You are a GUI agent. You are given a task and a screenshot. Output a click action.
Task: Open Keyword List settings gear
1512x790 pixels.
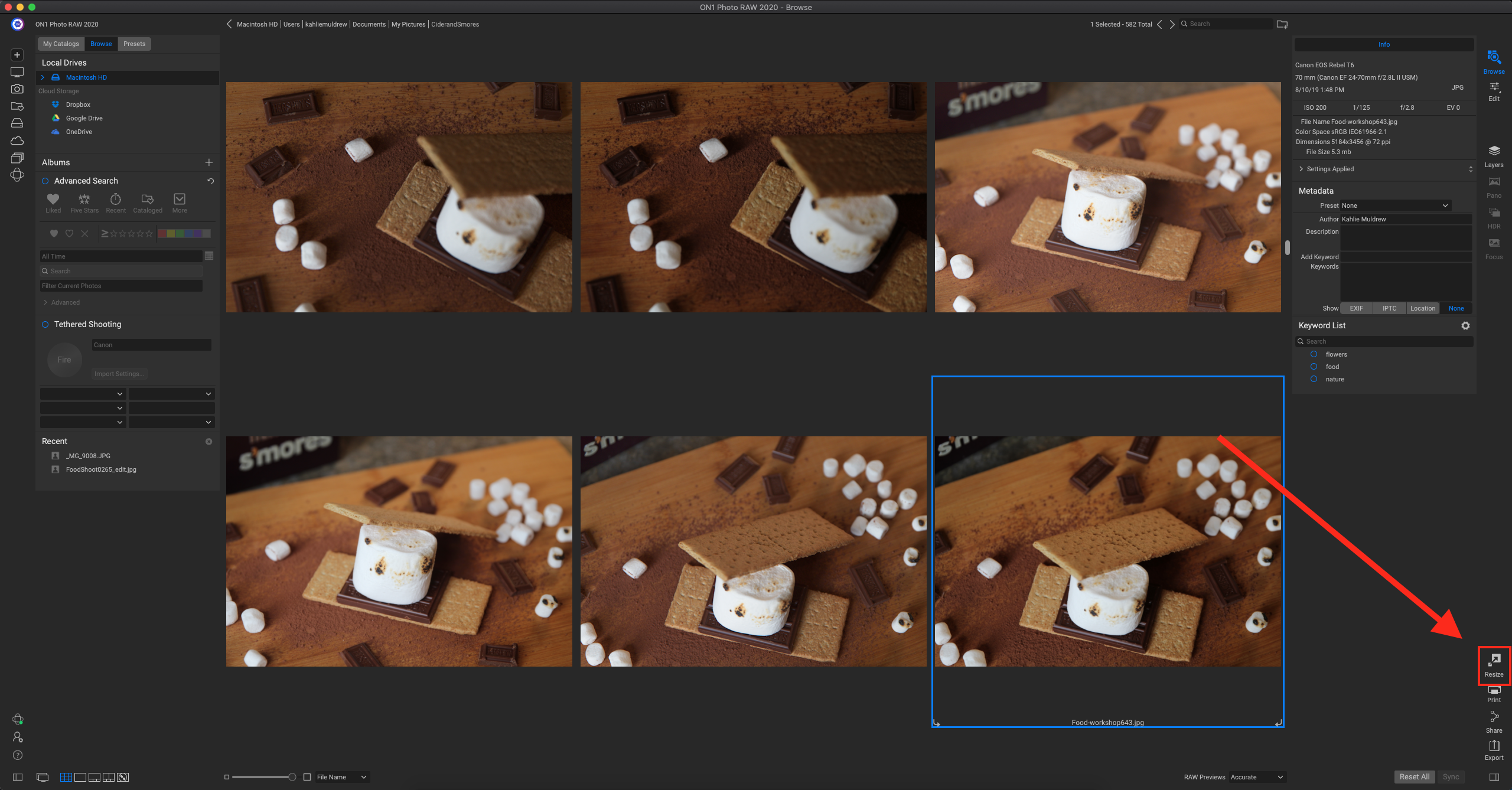coord(1465,325)
